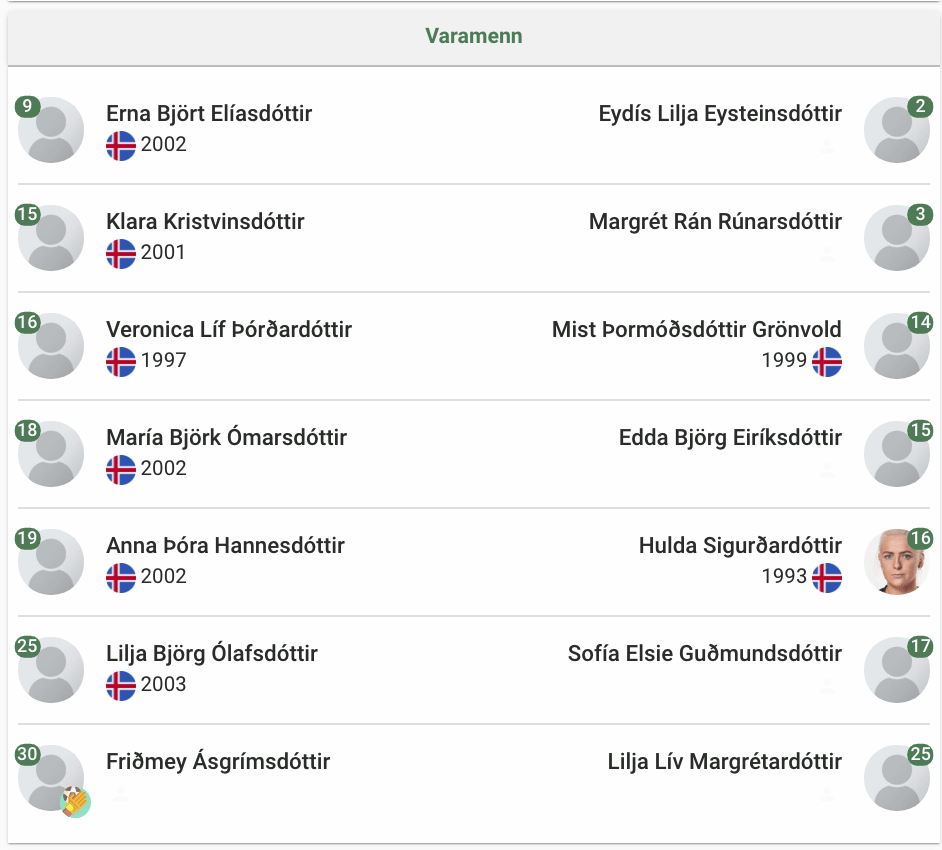Screen dimensions: 942x850
Task: Click Iceland flag beside Mist Þormóðsdóttir's 1999
Action: (827, 362)
